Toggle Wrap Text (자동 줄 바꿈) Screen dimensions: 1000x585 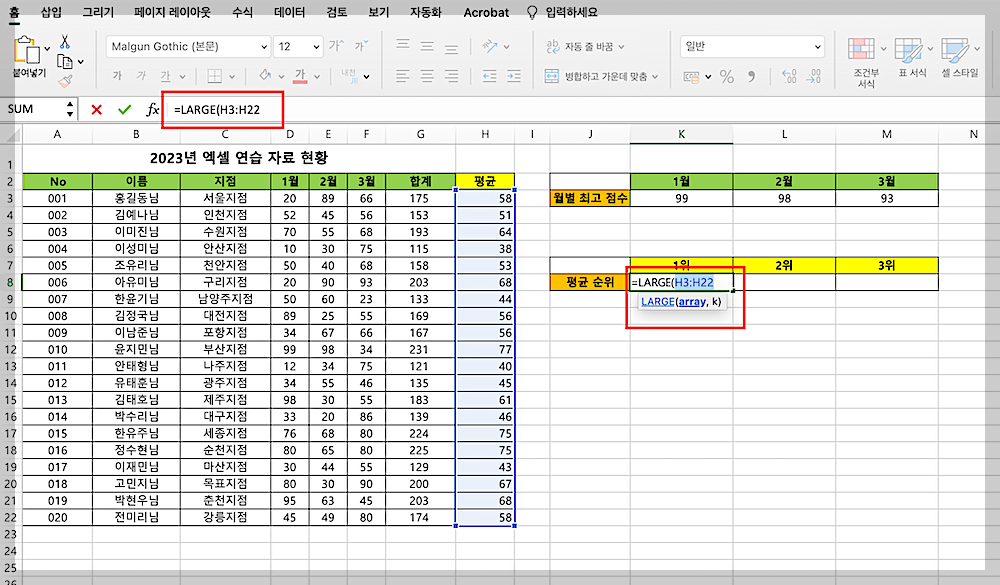(x=585, y=47)
